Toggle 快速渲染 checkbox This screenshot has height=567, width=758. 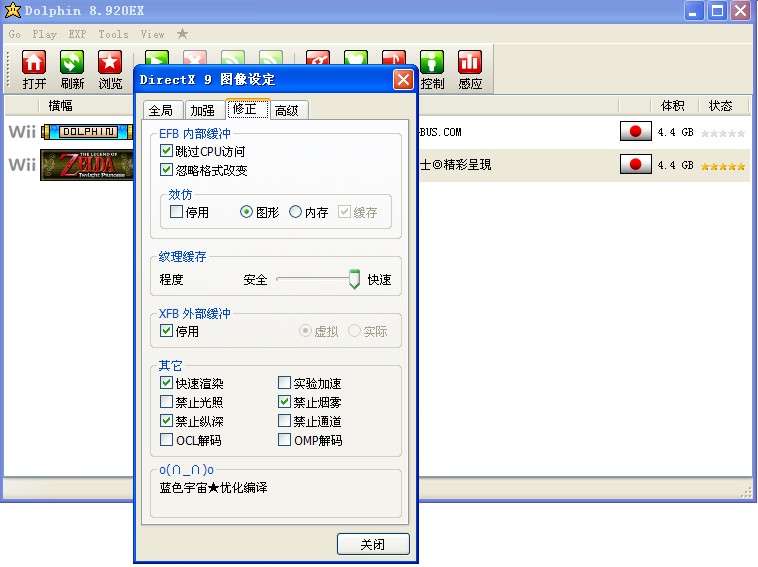click(166, 383)
